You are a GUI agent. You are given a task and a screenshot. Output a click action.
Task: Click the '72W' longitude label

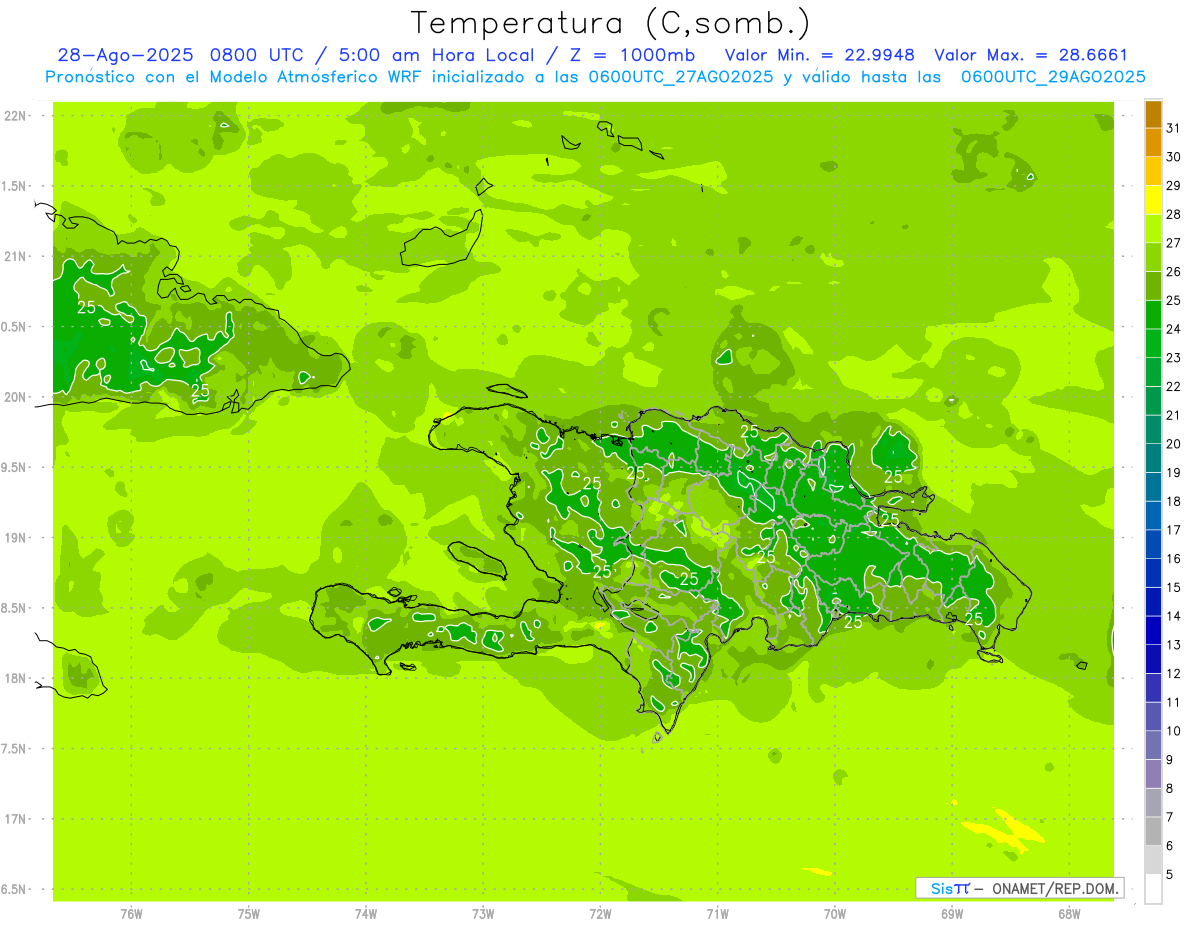click(x=600, y=913)
